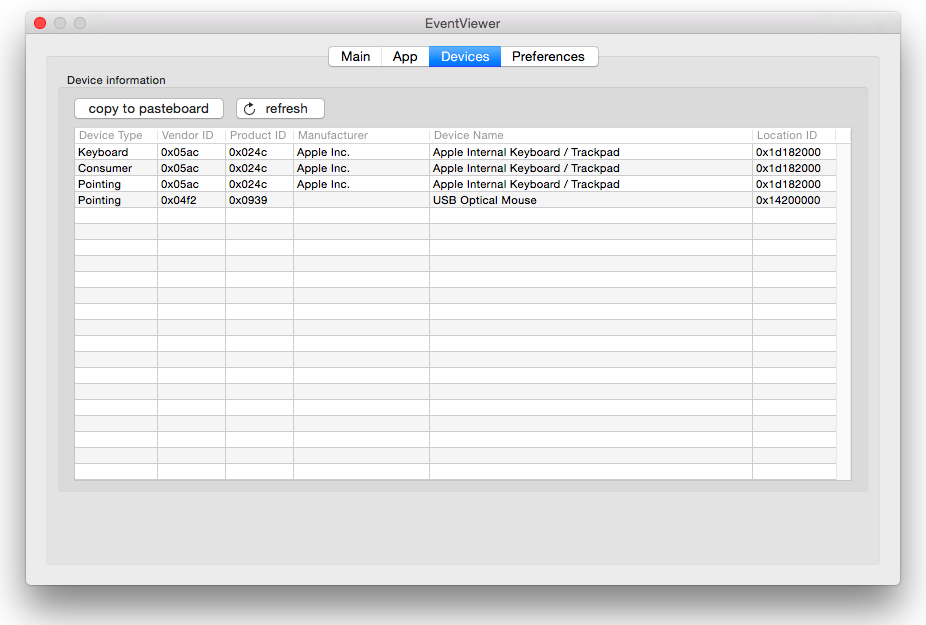Click the Product ID column header

[259, 135]
